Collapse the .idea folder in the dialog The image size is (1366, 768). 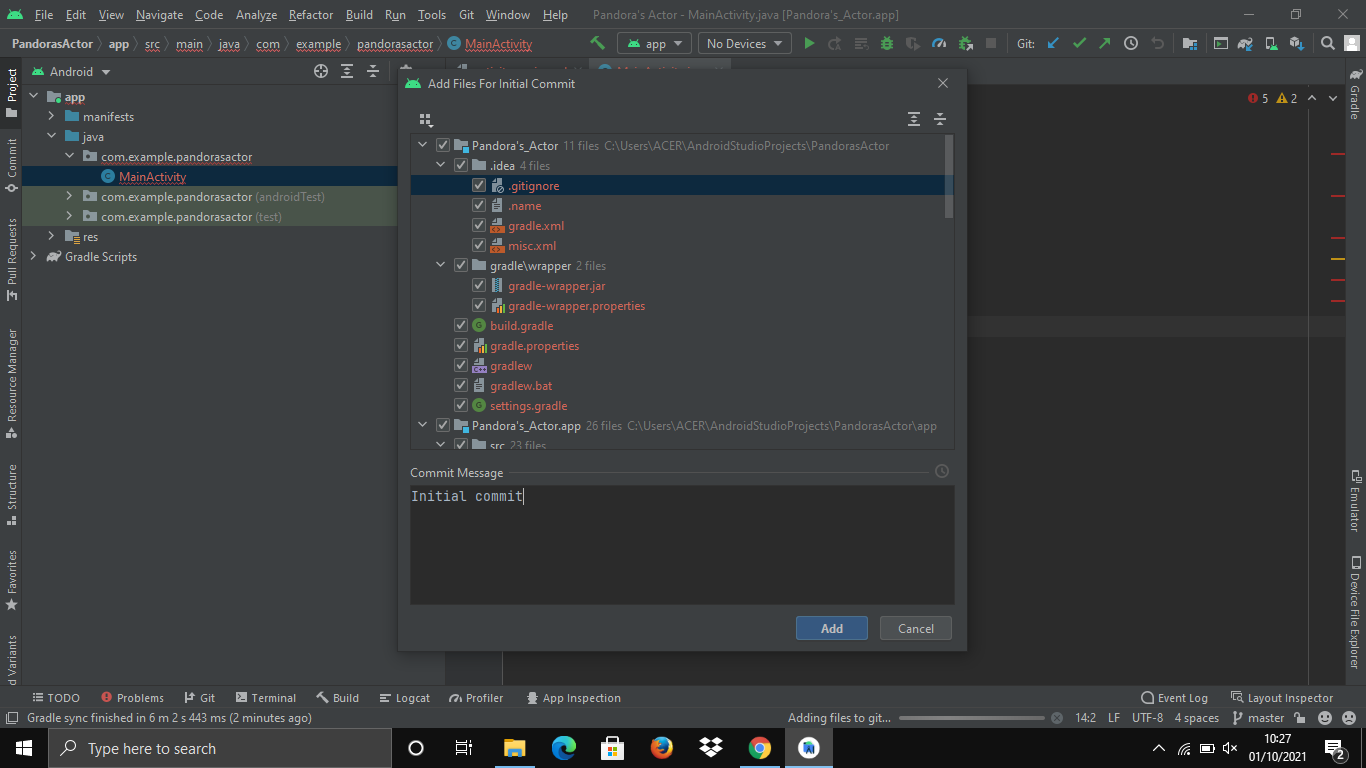440,164
